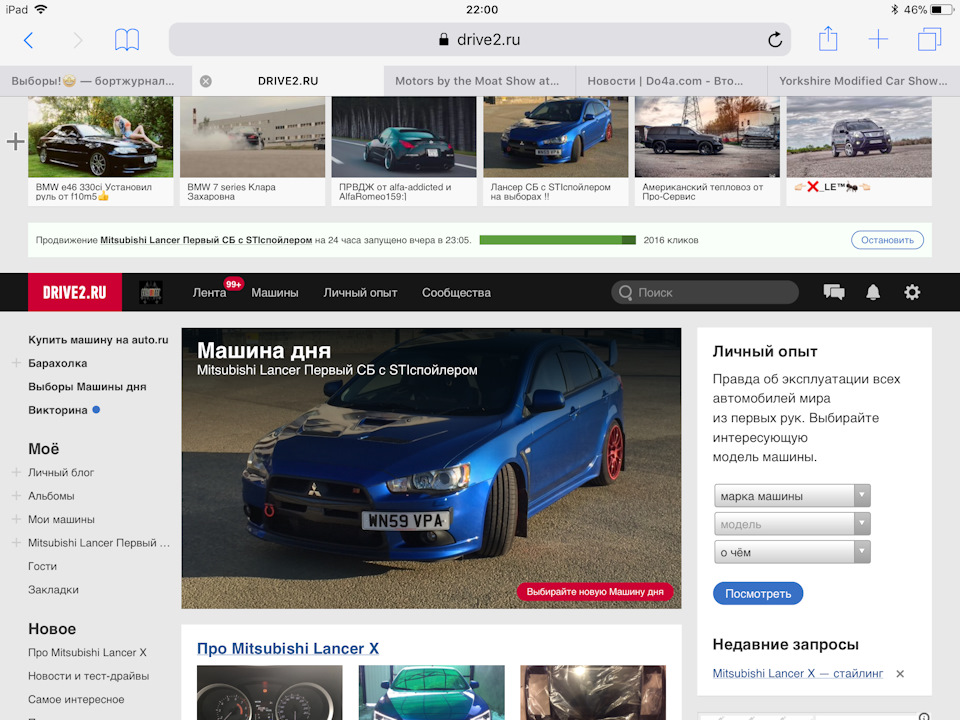Open notifications bell icon
Screen dimensions: 960x720
point(873,292)
